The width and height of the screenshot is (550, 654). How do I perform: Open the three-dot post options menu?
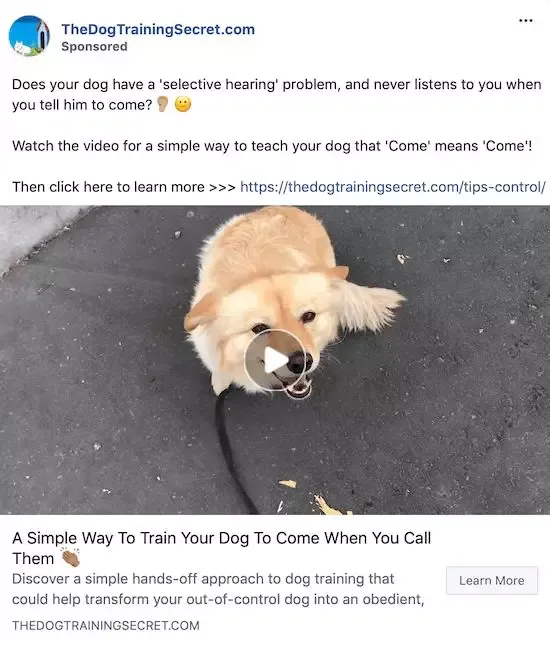click(525, 20)
